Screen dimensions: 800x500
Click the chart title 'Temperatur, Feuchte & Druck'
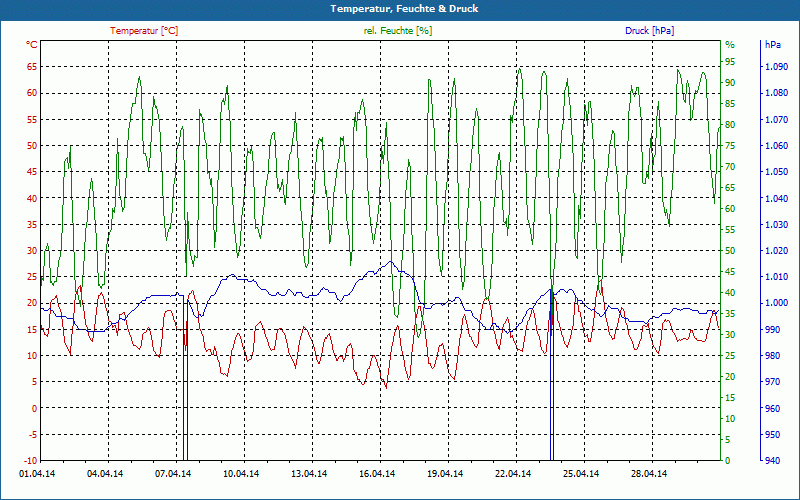click(404, 9)
